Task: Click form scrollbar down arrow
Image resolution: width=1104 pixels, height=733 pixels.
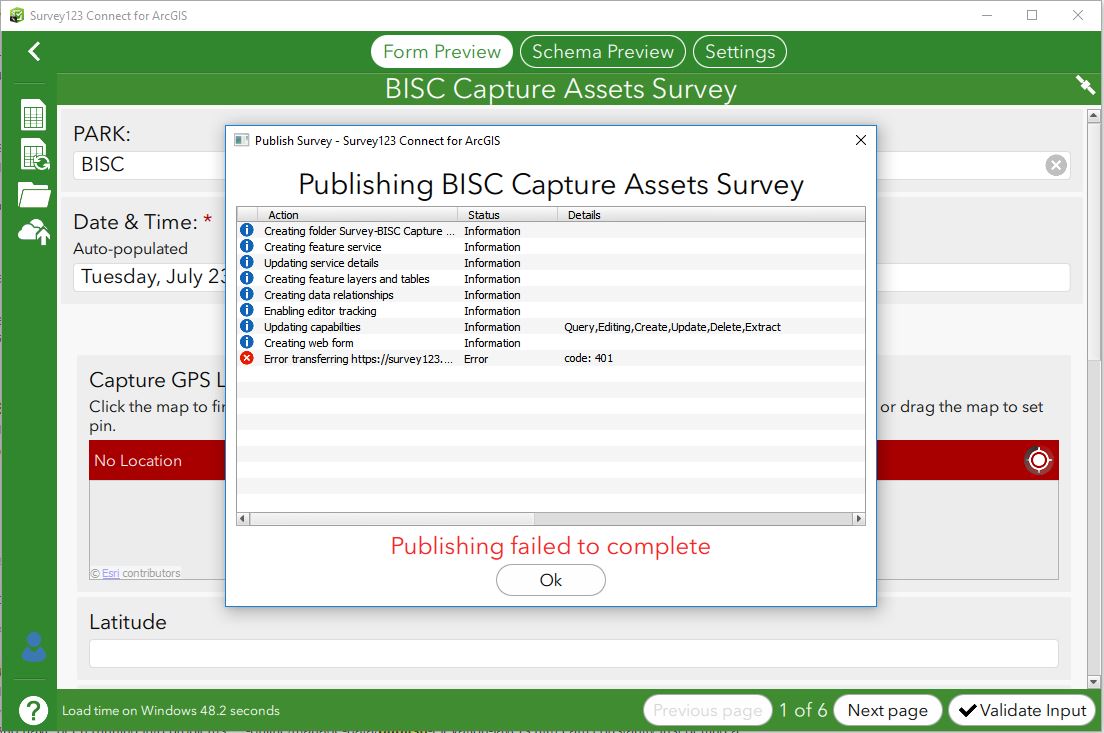Action: [x=1093, y=681]
